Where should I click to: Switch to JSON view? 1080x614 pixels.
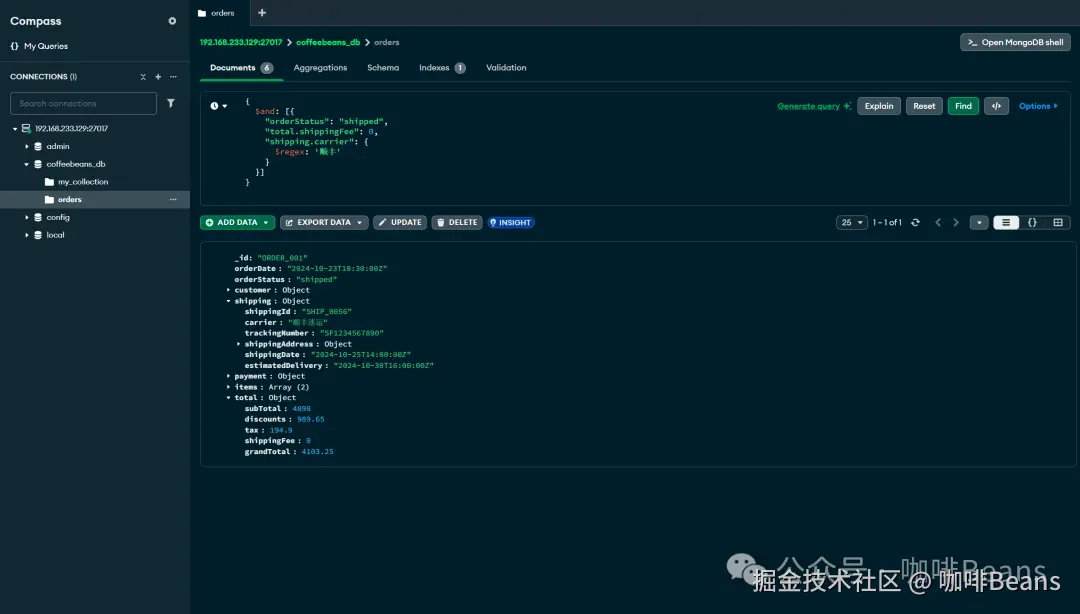(x=1032, y=223)
